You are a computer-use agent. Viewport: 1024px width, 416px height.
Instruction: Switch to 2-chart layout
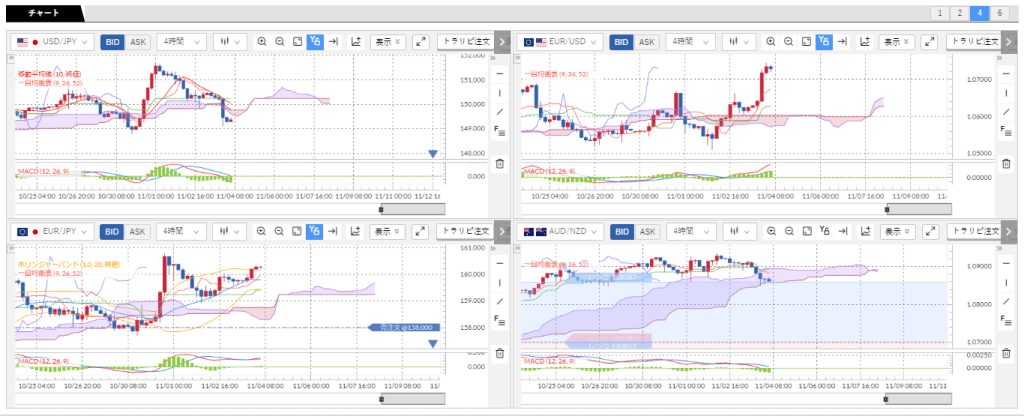click(961, 13)
